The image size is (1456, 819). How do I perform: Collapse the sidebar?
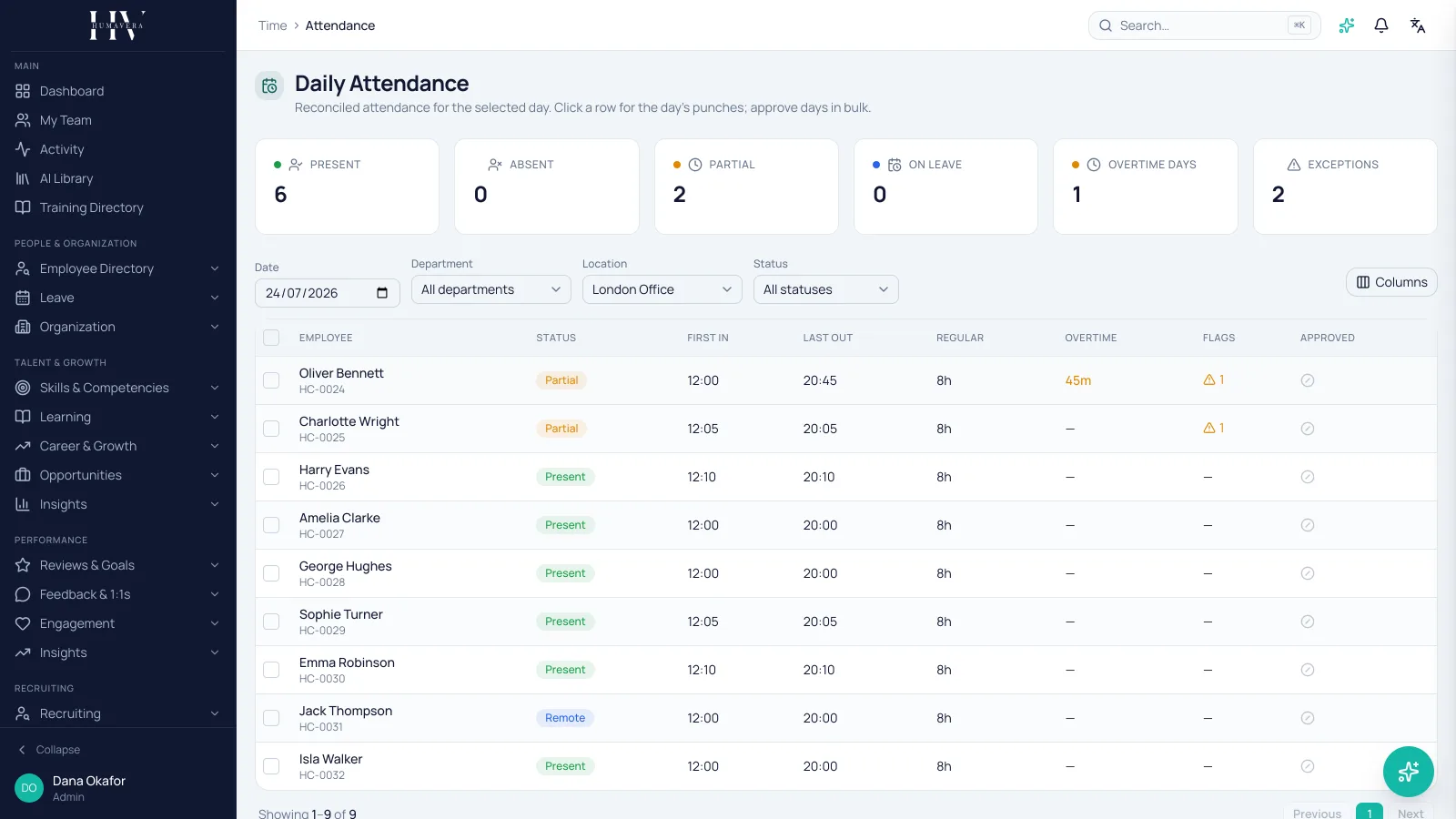click(x=49, y=750)
